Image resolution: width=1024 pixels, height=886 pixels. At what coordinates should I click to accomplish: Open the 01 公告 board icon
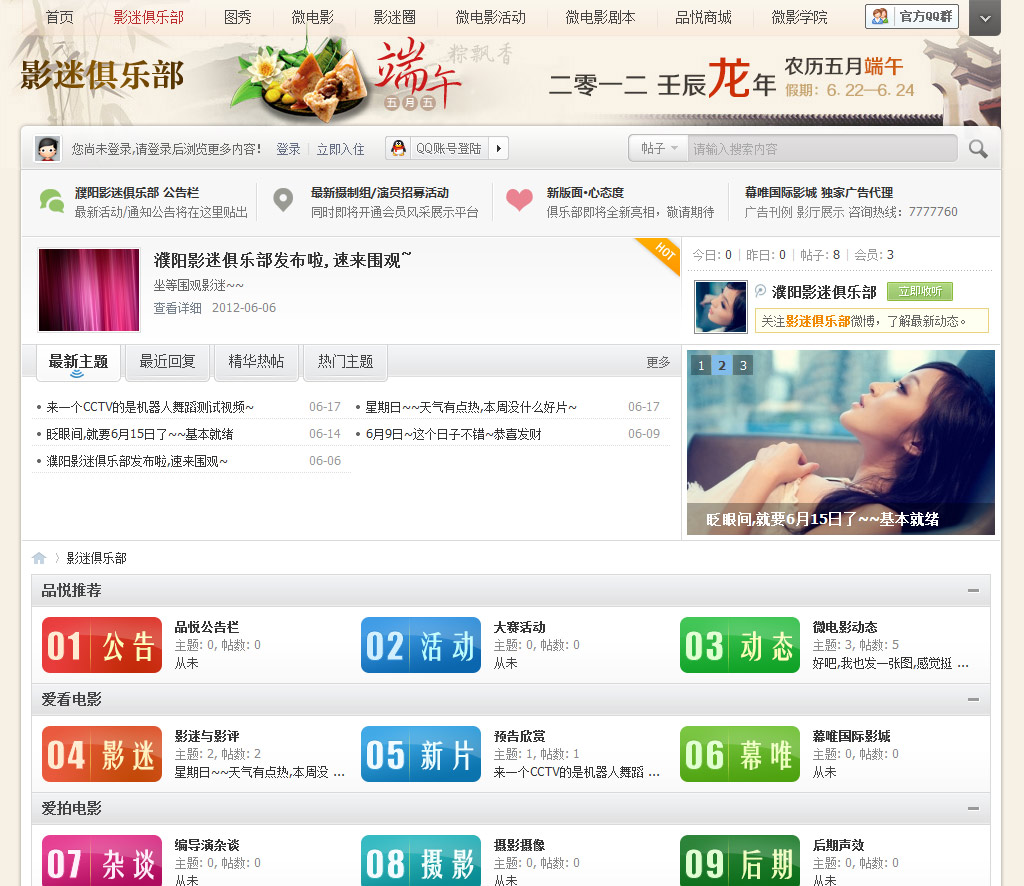[101, 645]
